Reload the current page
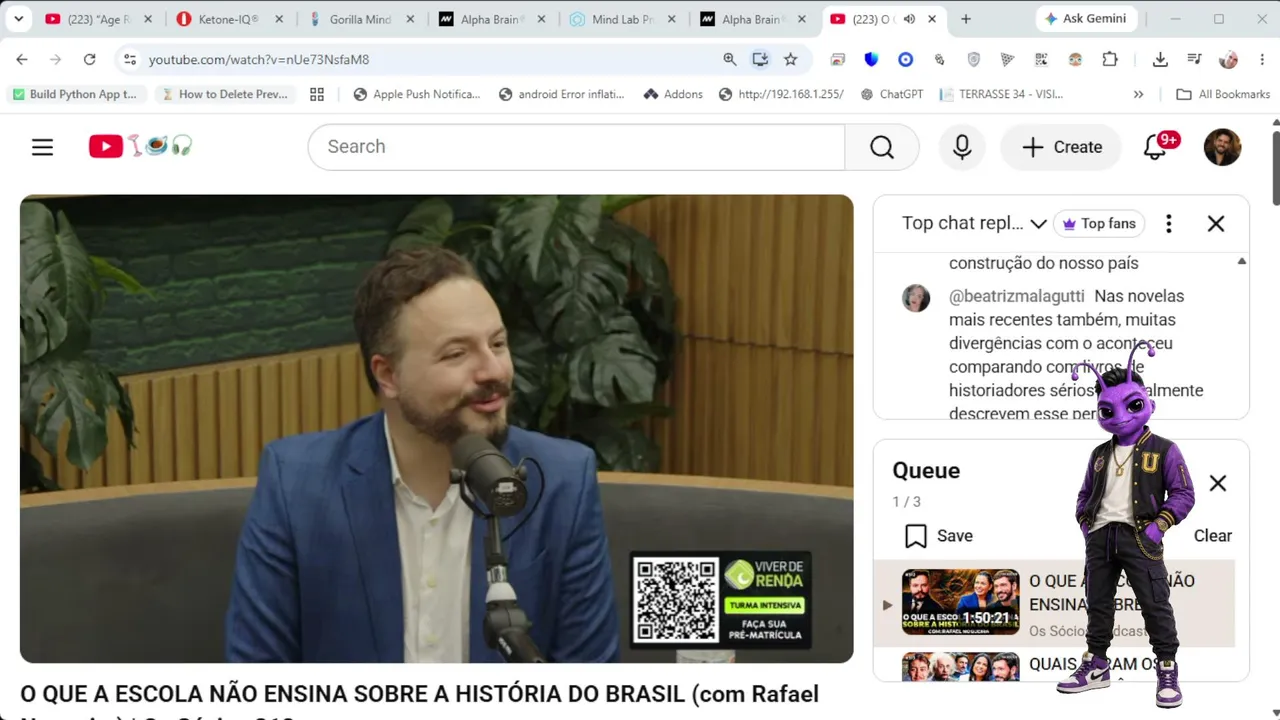The width and height of the screenshot is (1280, 720). [89, 60]
